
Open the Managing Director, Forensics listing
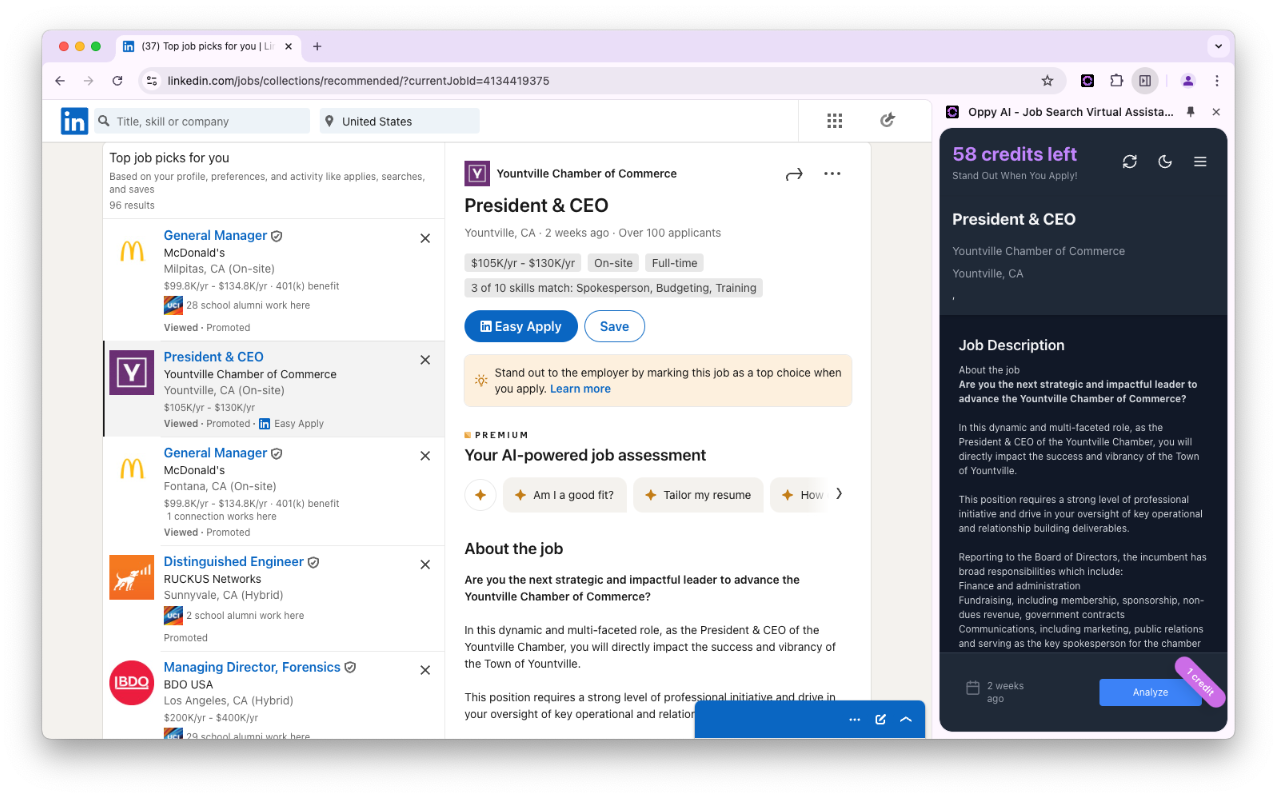point(252,667)
